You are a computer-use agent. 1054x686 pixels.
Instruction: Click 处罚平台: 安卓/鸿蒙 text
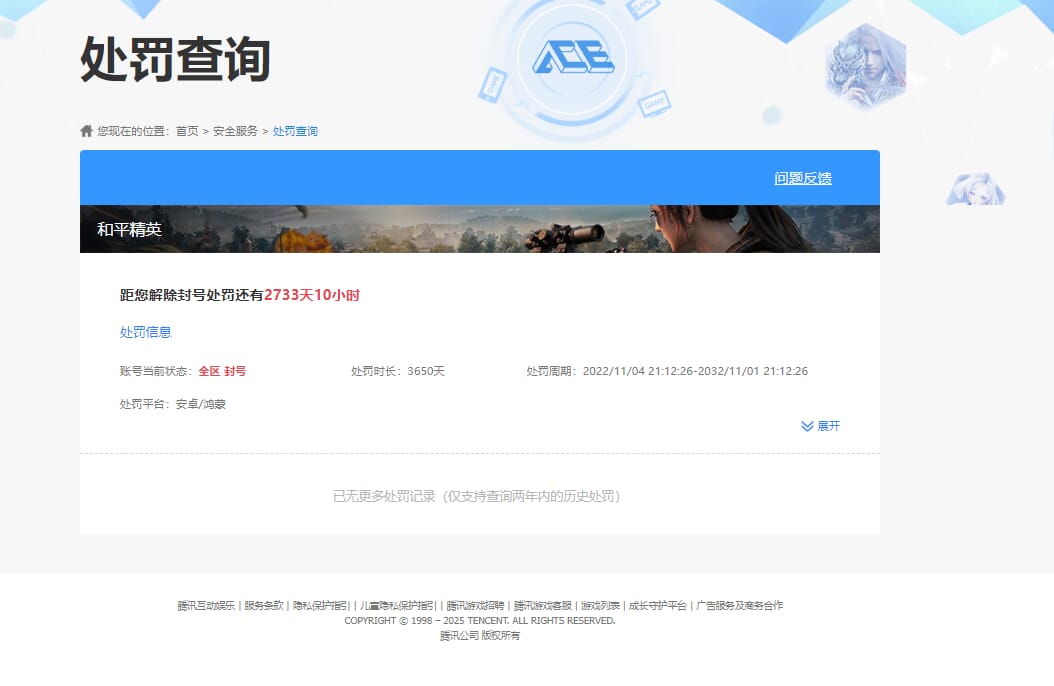click(x=173, y=404)
